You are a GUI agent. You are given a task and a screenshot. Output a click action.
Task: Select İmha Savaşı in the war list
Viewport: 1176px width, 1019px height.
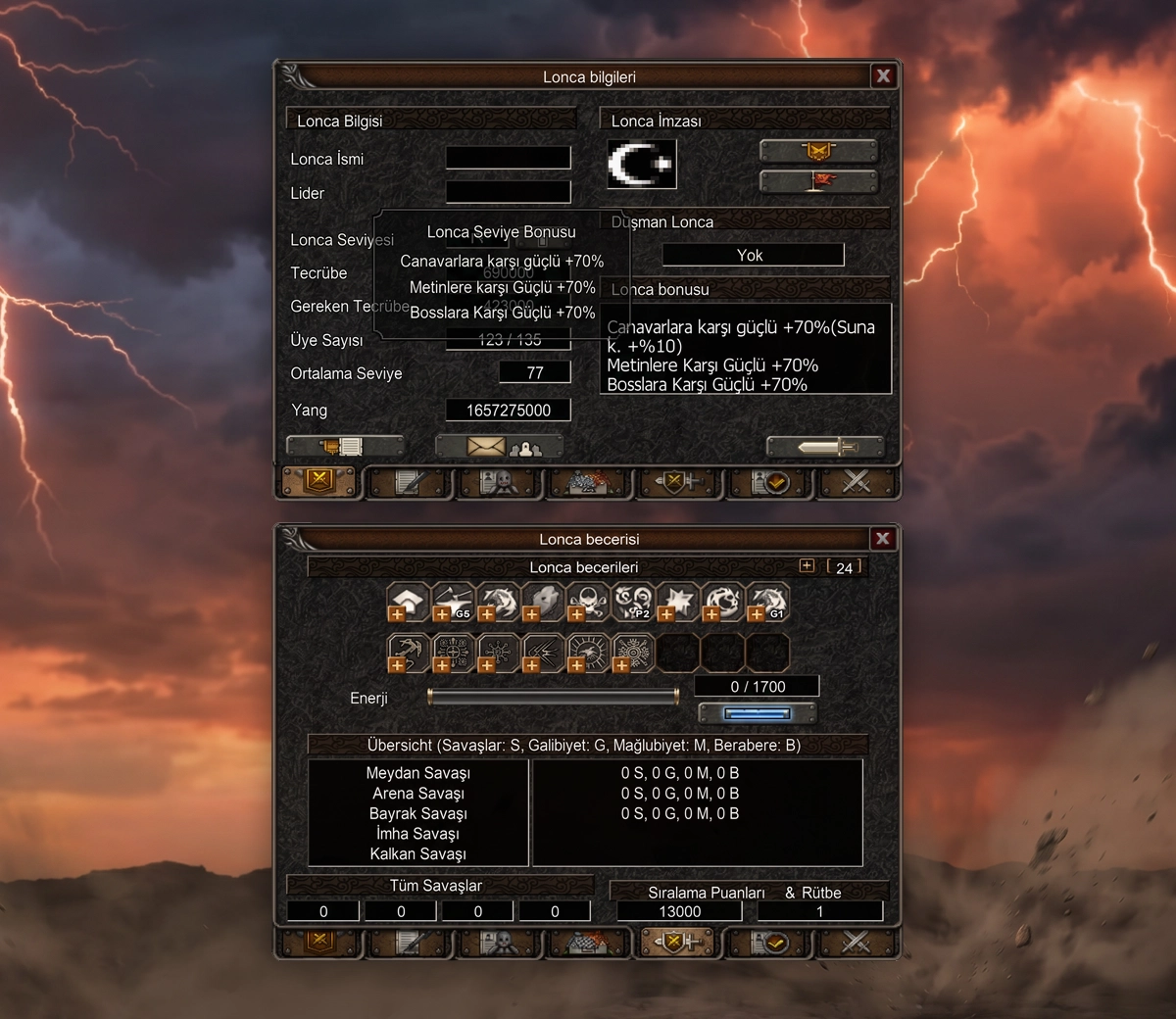pyautogui.click(x=418, y=834)
